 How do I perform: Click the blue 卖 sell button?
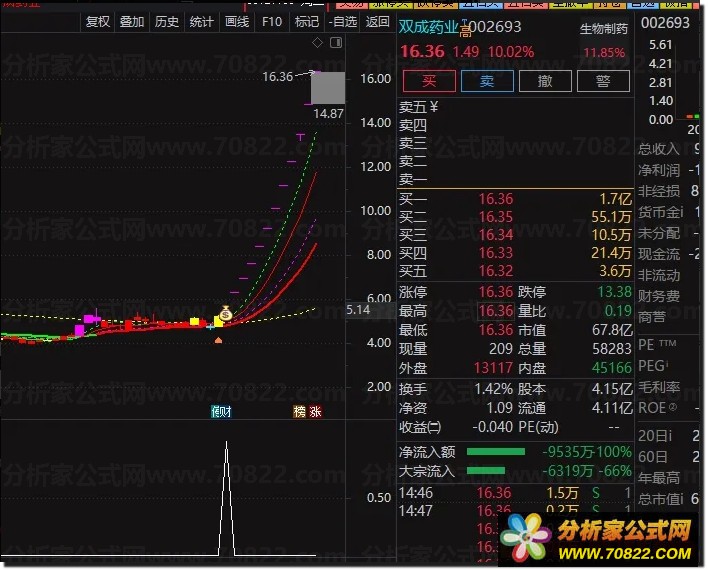pyautogui.click(x=487, y=81)
